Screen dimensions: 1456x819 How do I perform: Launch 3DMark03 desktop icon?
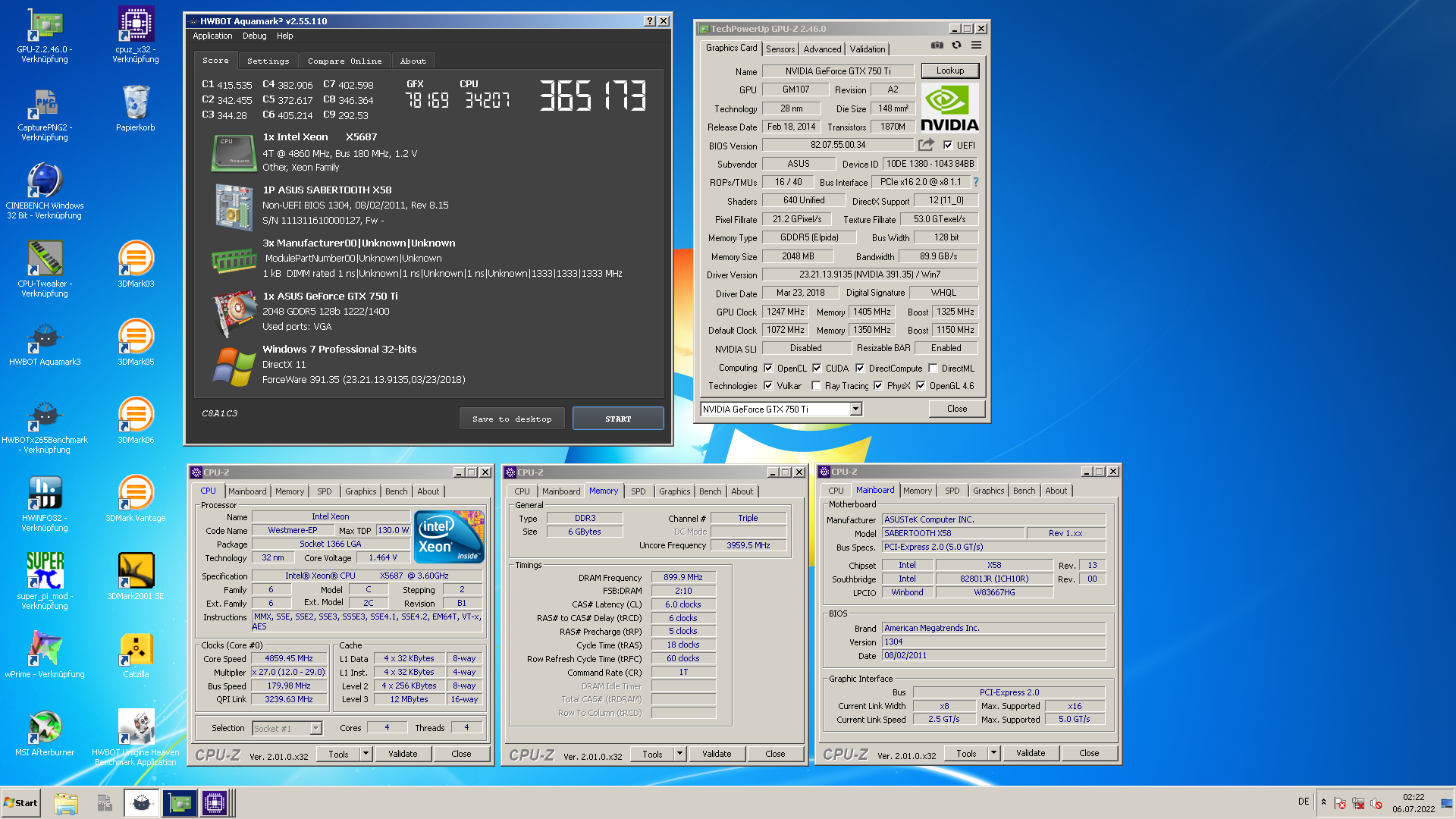136,265
